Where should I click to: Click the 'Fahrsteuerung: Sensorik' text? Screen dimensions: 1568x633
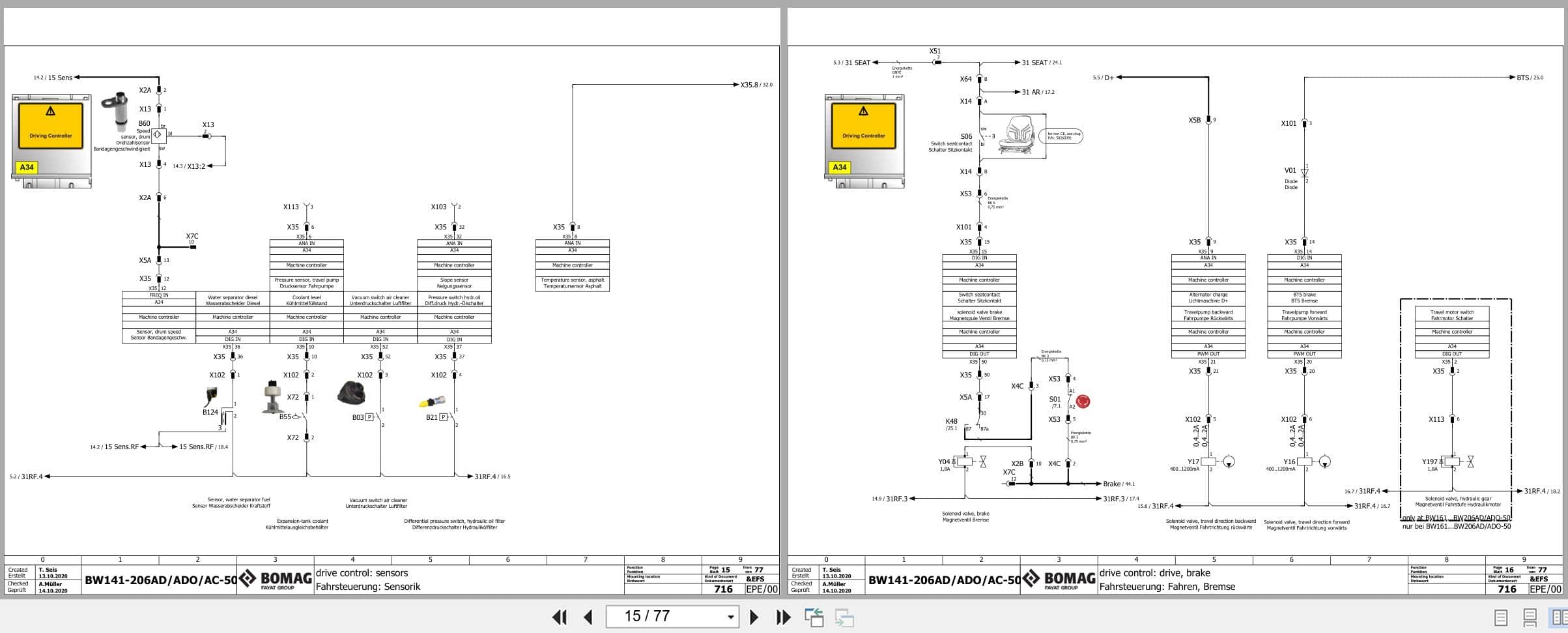click(368, 587)
